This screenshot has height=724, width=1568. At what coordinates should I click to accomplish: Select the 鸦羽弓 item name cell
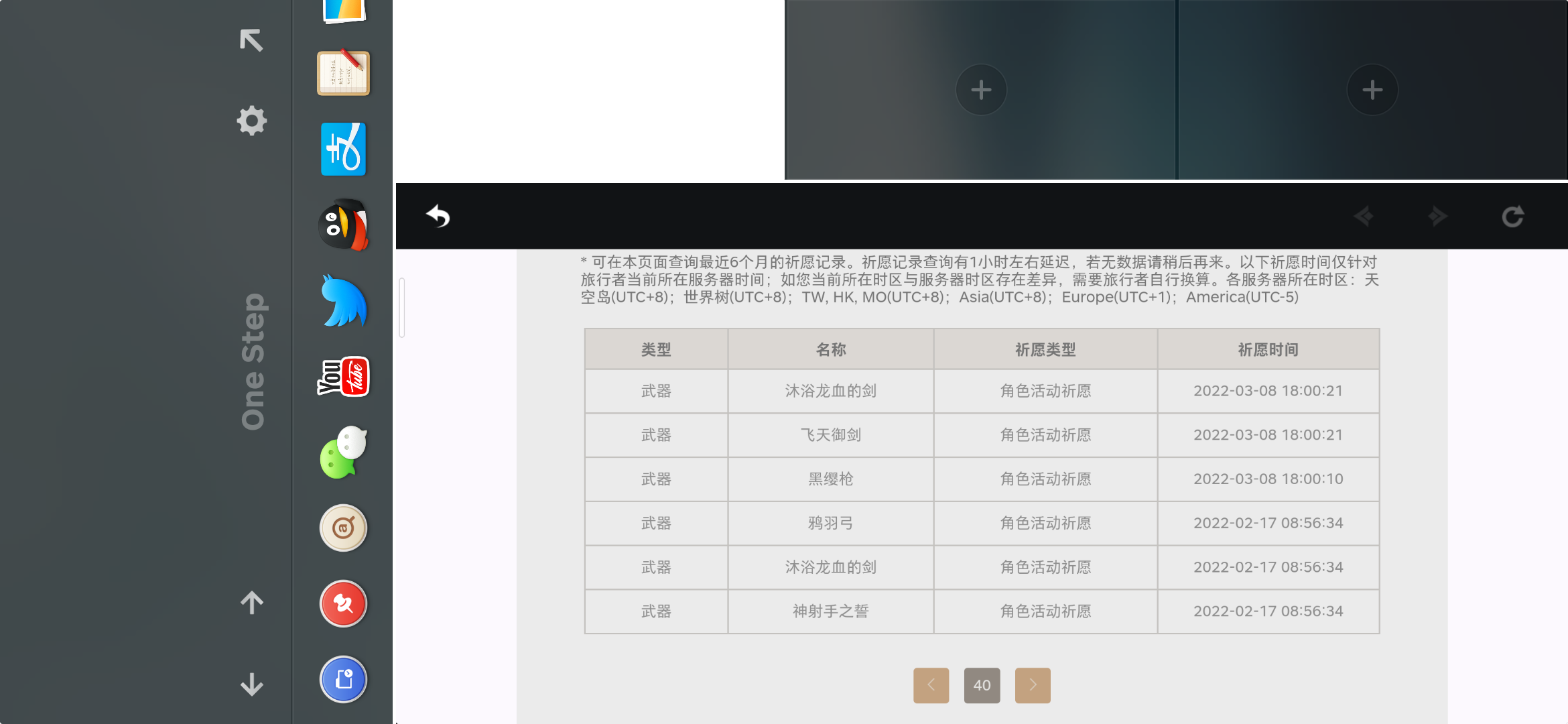tap(831, 523)
